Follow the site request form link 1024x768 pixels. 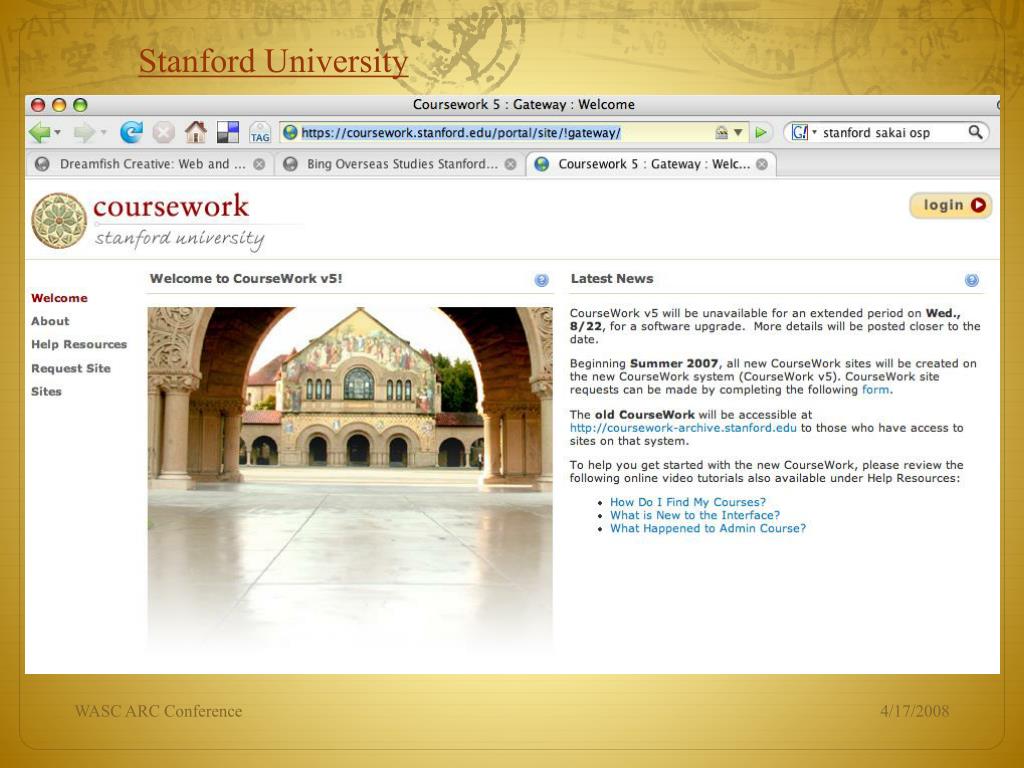pos(876,390)
